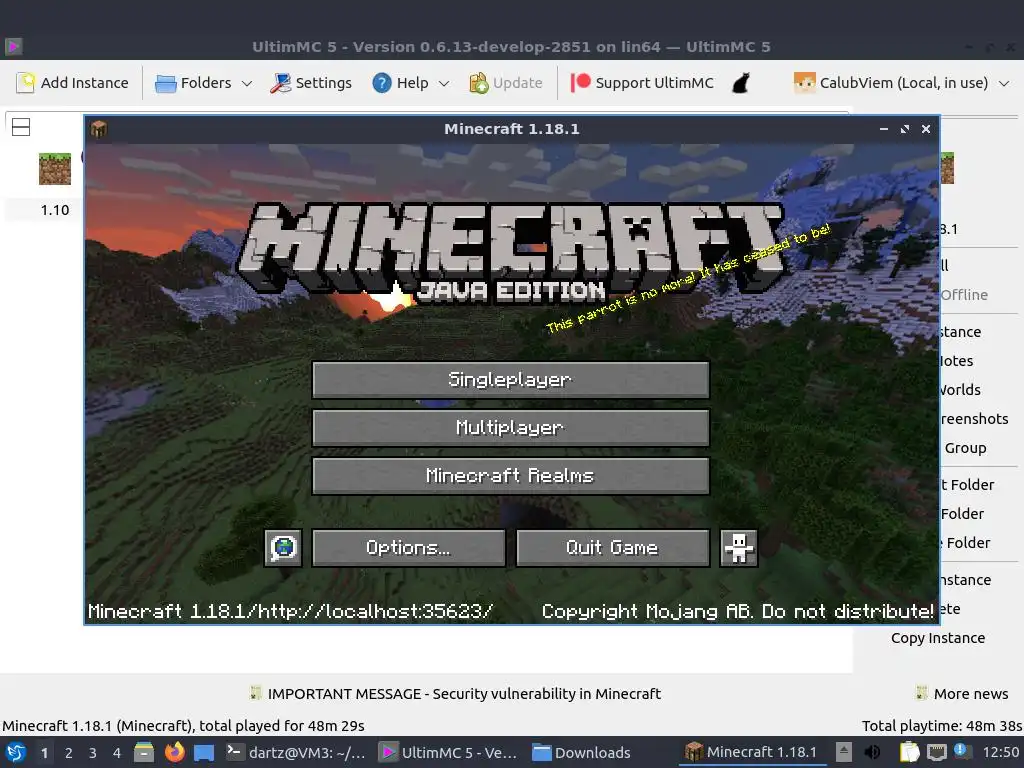Click the Minecraft 1.18.1 taskbar entry
The image size is (1024, 768).
(750, 752)
